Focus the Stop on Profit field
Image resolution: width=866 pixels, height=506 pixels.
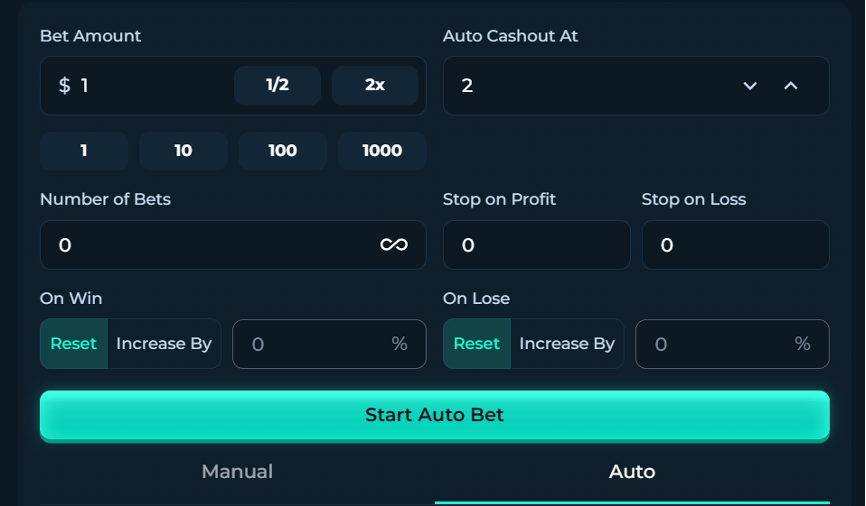536,245
